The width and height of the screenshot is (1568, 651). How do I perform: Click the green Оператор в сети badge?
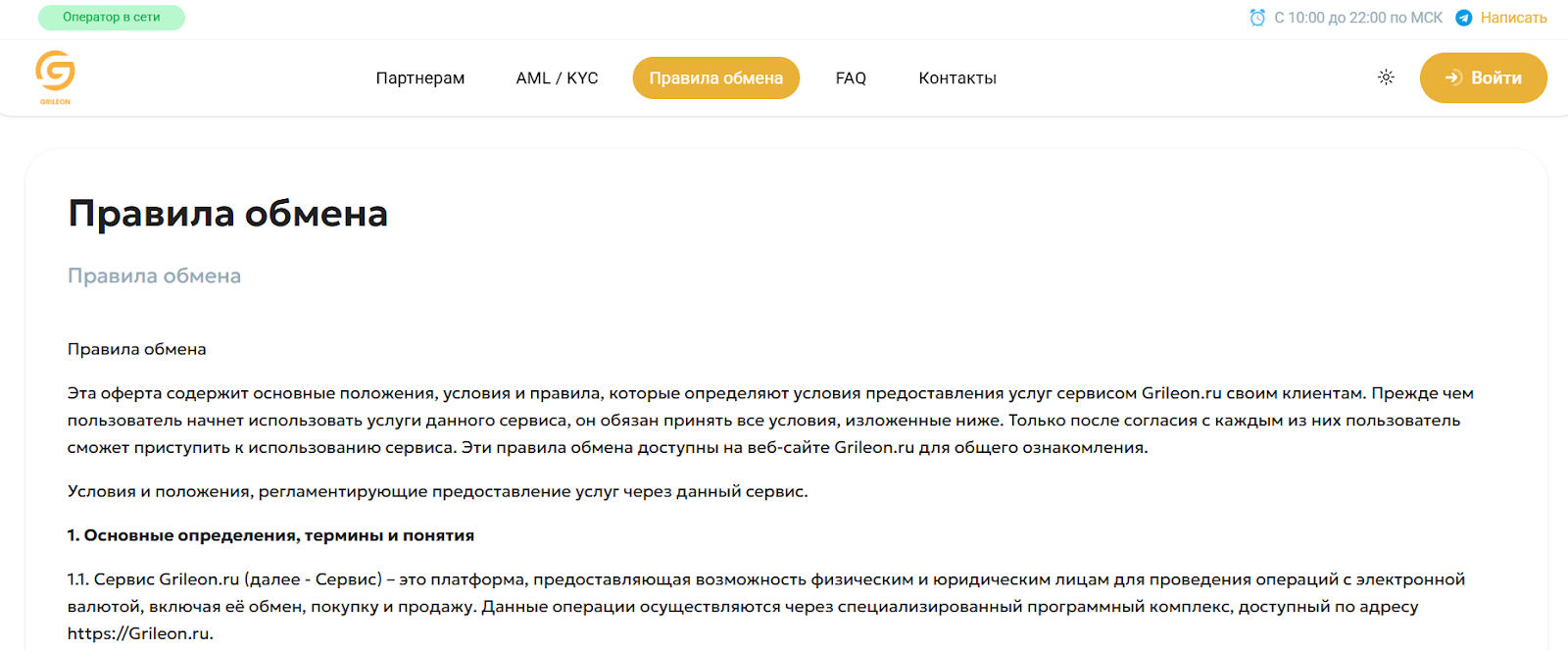point(111,18)
